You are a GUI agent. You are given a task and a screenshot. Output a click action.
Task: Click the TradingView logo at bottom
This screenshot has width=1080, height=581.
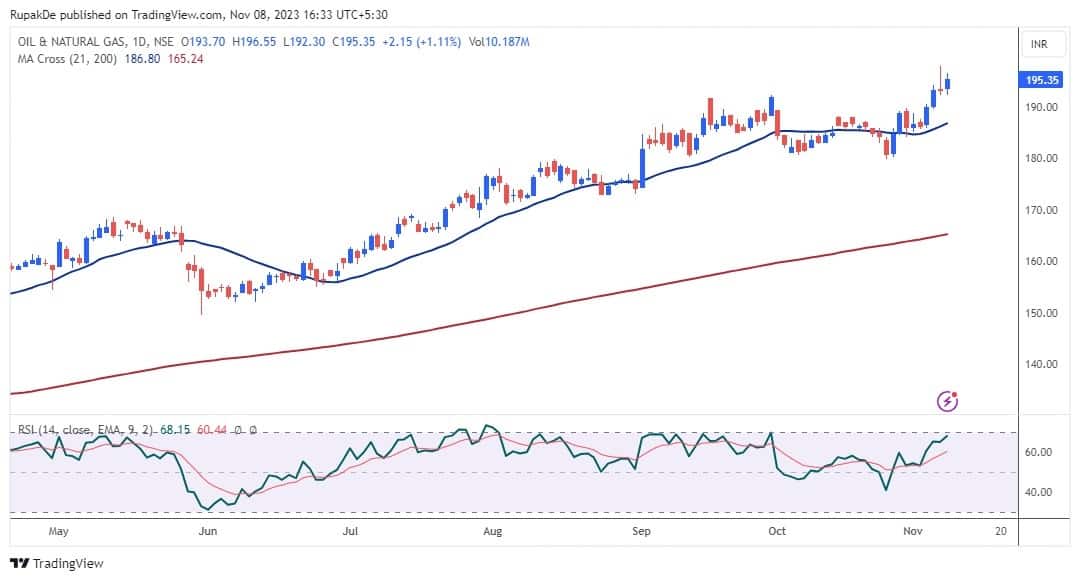click(57, 563)
